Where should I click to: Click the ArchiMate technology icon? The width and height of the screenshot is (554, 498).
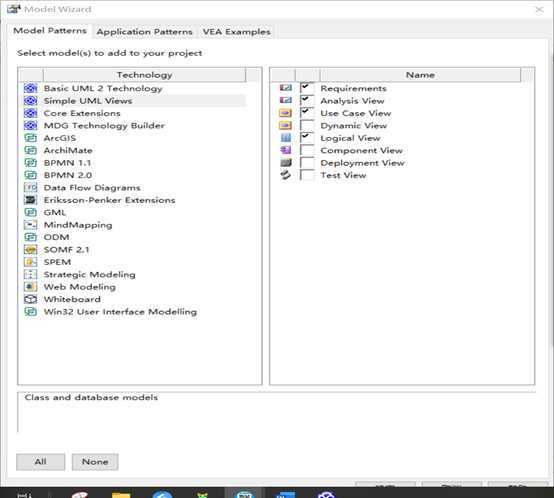point(30,150)
